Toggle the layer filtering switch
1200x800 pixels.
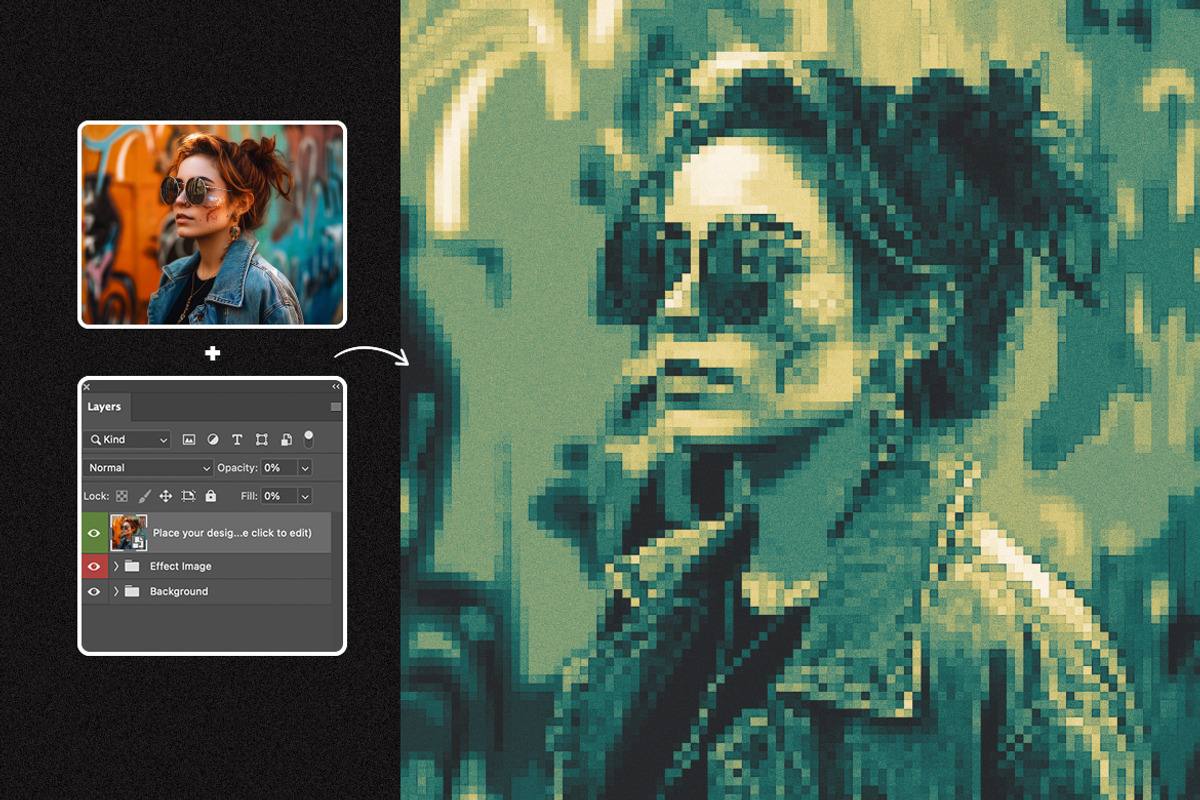[x=308, y=438]
